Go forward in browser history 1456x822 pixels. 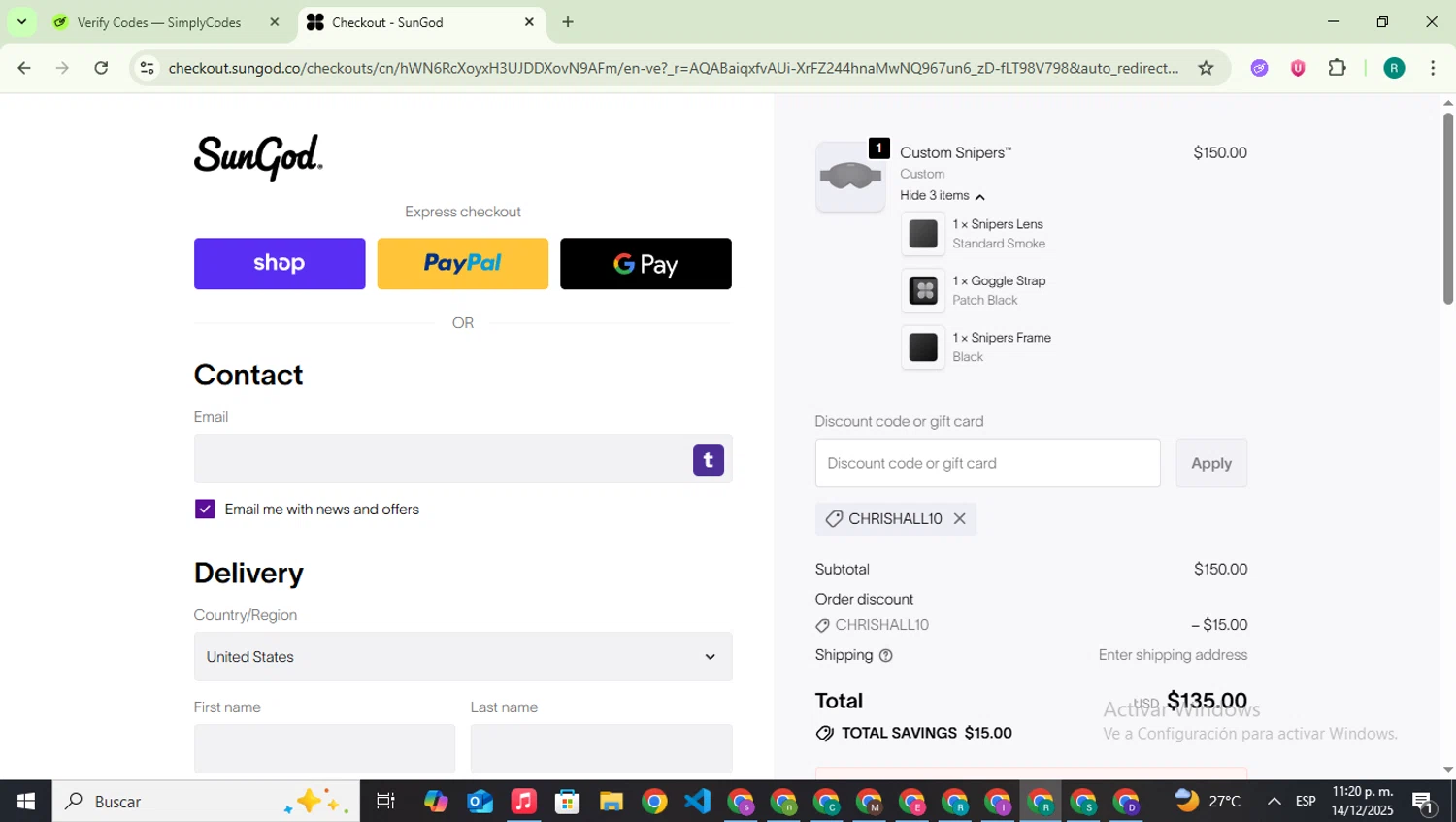62,68
